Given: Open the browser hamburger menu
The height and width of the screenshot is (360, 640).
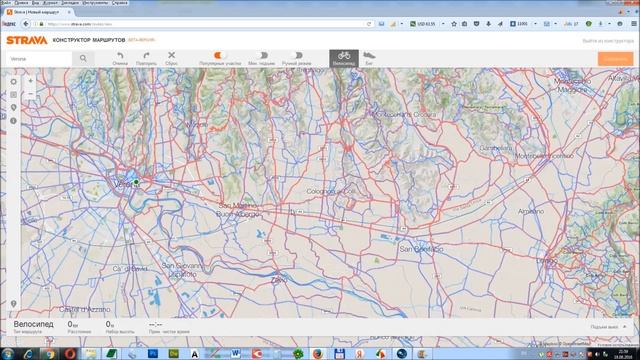Looking at the screenshot, I should point(633,24).
